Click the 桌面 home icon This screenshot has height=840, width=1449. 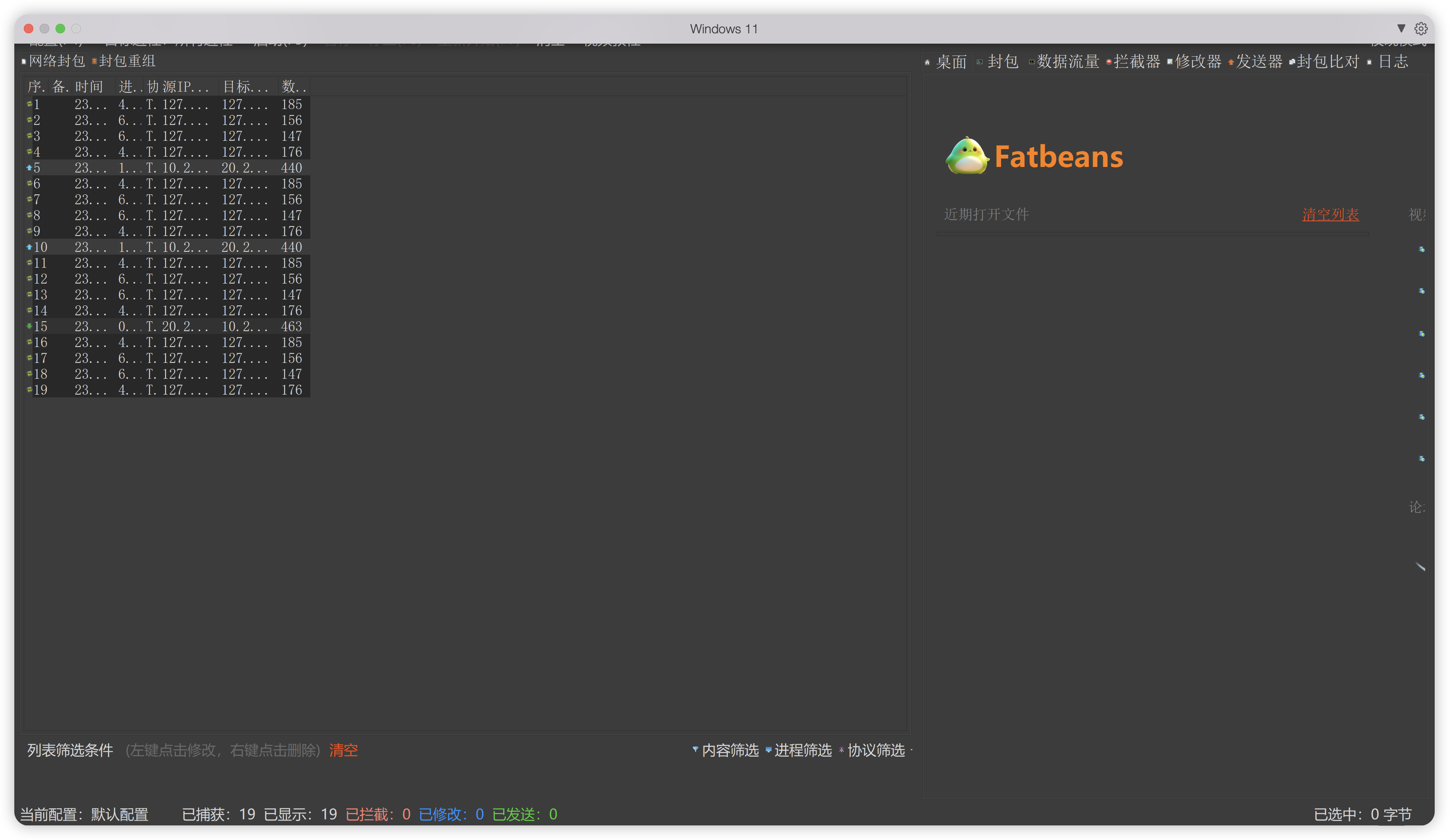[928, 62]
